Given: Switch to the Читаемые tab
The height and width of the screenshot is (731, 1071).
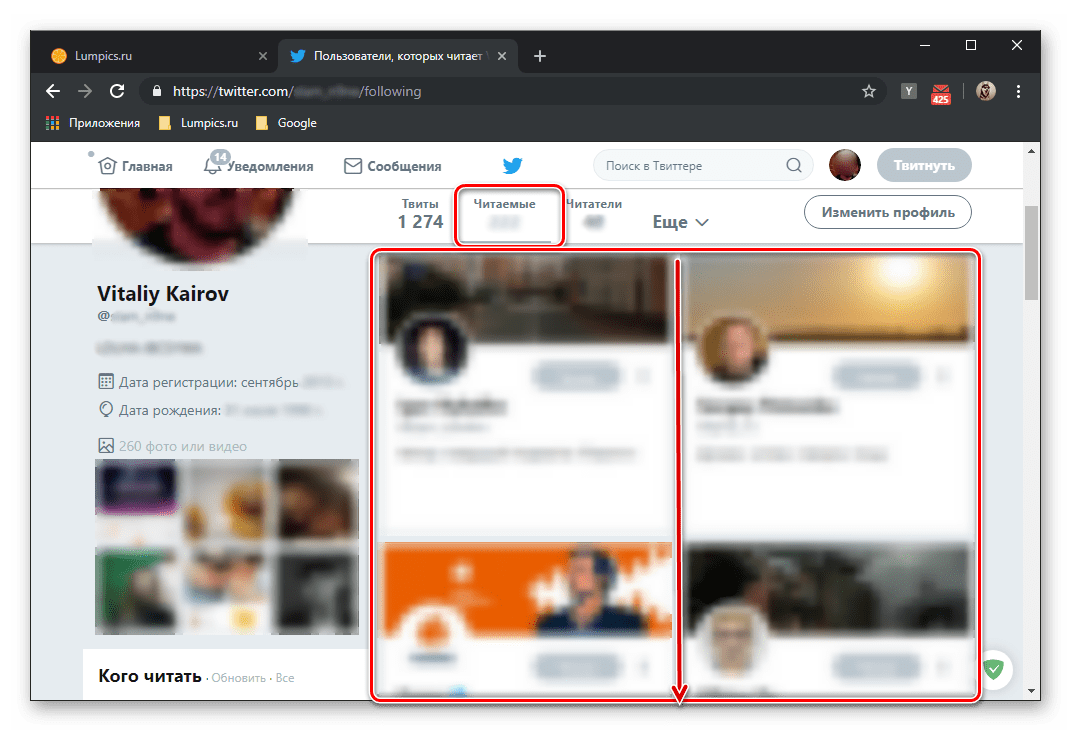Looking at the screenshot, I should click(505, 213).
